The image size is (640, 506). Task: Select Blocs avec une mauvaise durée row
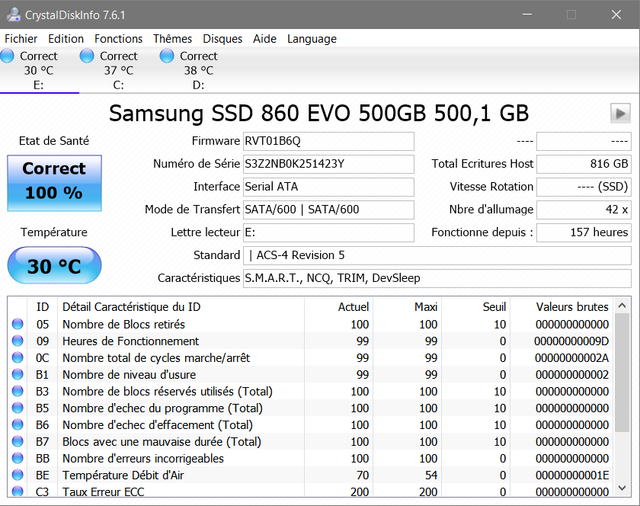coord(311,442)
